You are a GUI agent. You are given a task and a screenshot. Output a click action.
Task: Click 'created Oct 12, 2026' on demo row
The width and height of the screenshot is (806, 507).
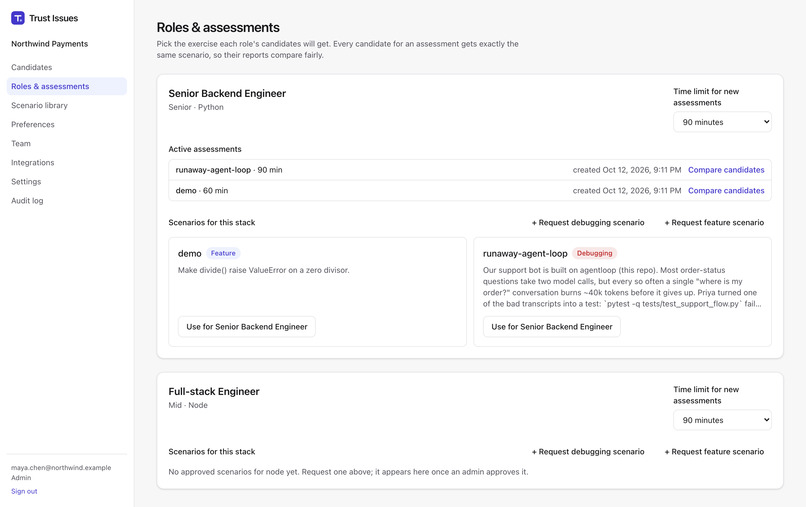point(627,190)
